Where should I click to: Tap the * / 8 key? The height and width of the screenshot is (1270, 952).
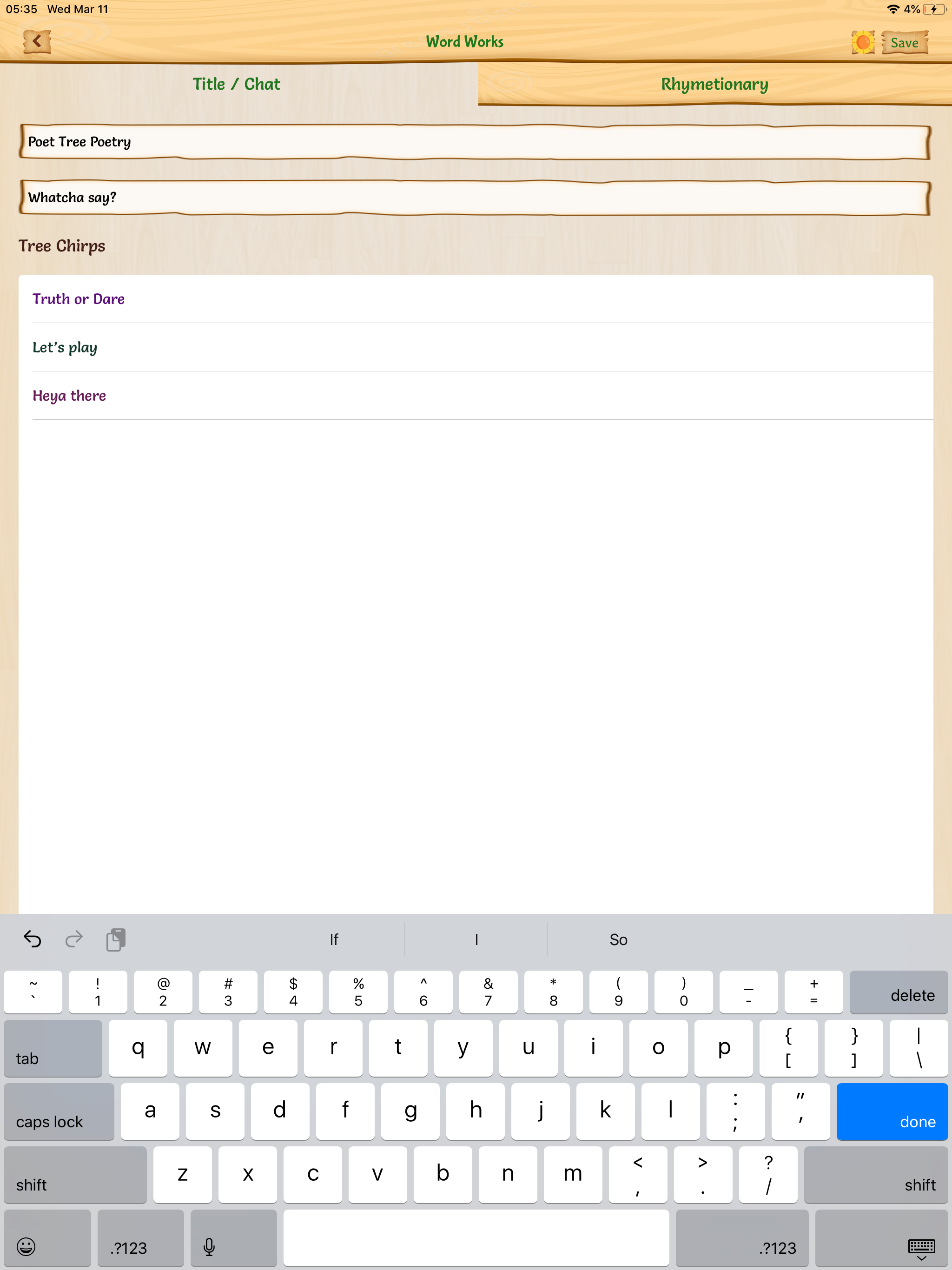(554, 992)
